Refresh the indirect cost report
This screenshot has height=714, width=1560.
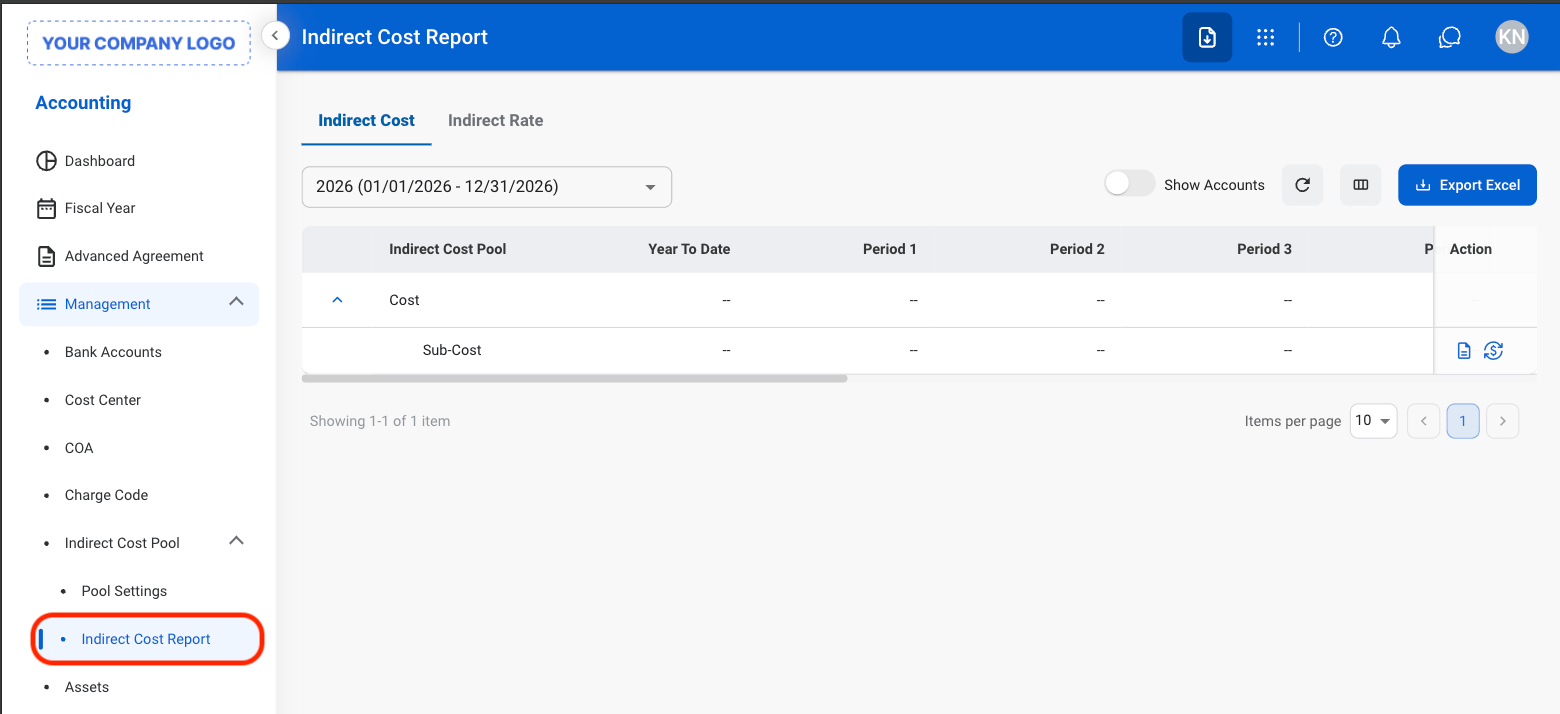(1302, 185)
